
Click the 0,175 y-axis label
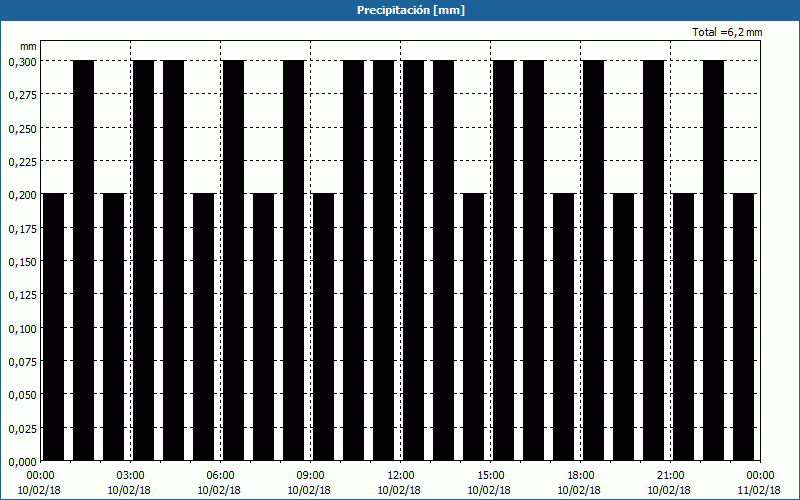click(x=22, y=229)
